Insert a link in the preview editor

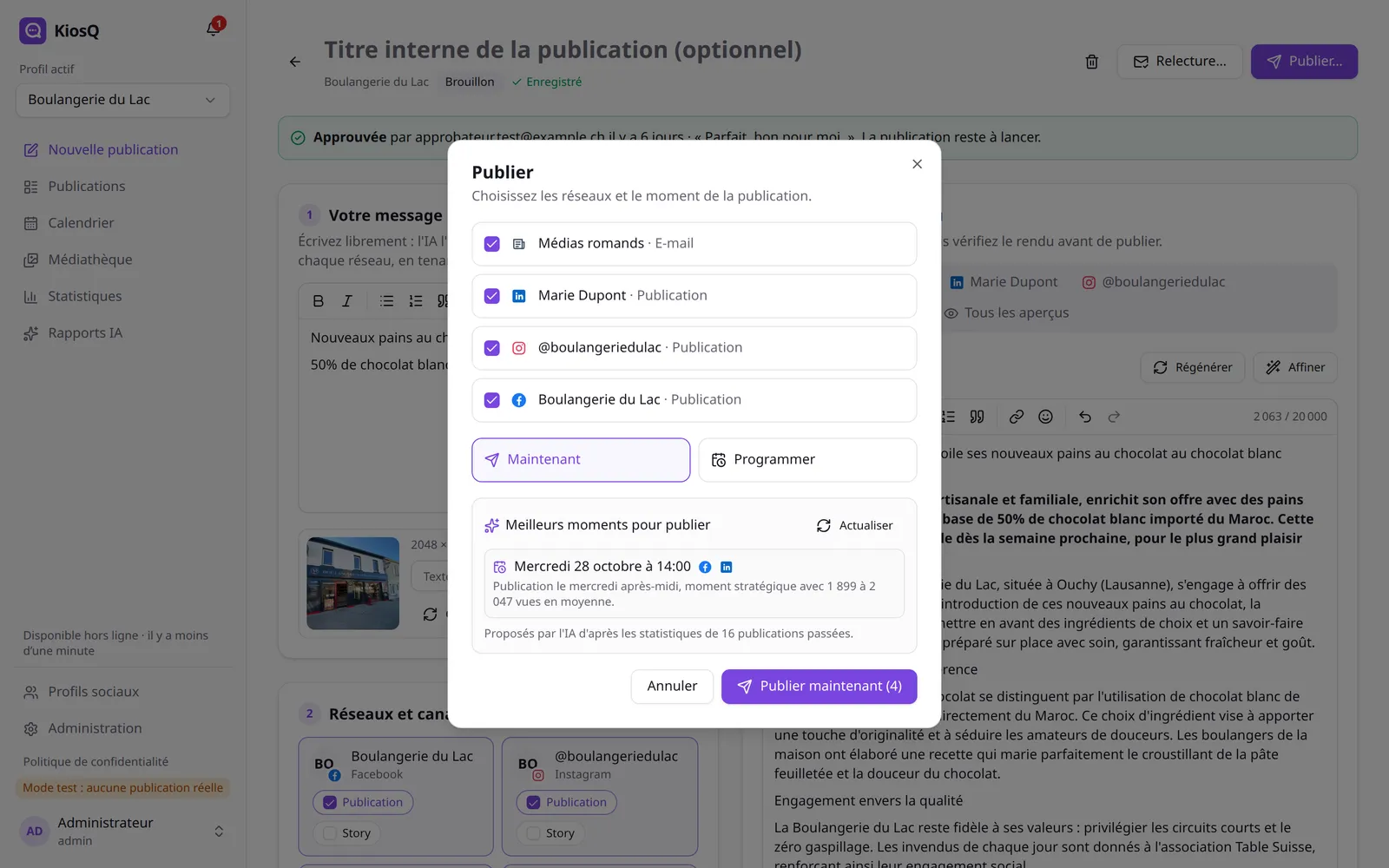pyautogui.click(x=1016, y=417)
